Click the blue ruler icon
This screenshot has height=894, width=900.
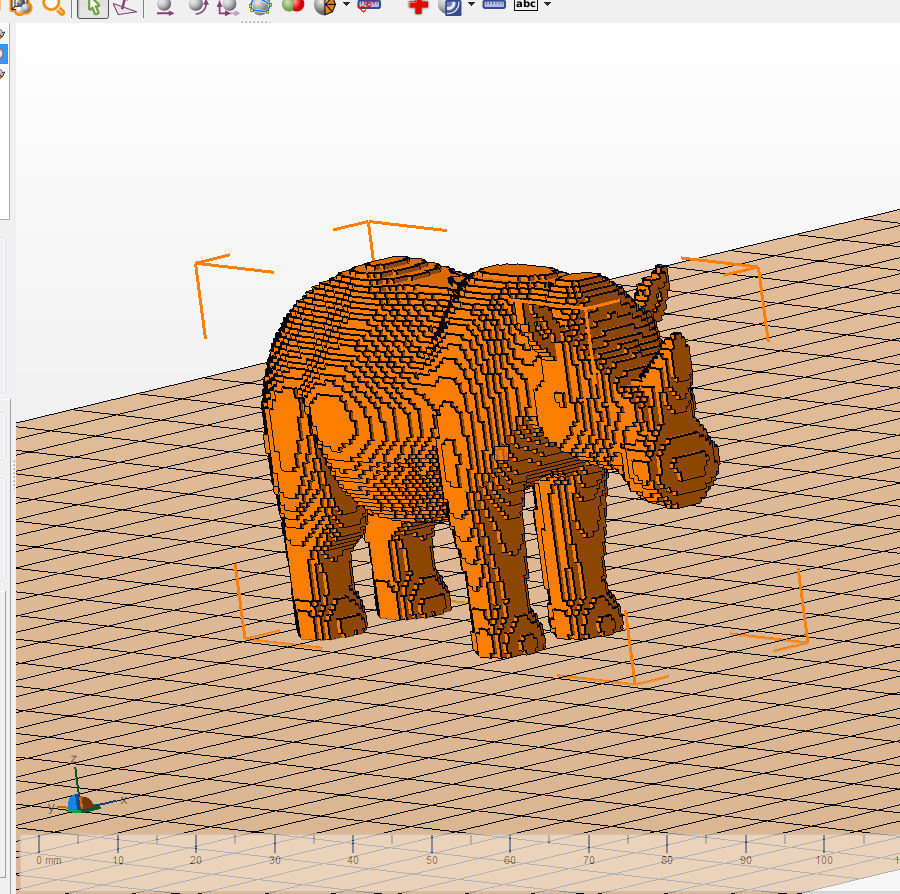(x=494, y=5)
